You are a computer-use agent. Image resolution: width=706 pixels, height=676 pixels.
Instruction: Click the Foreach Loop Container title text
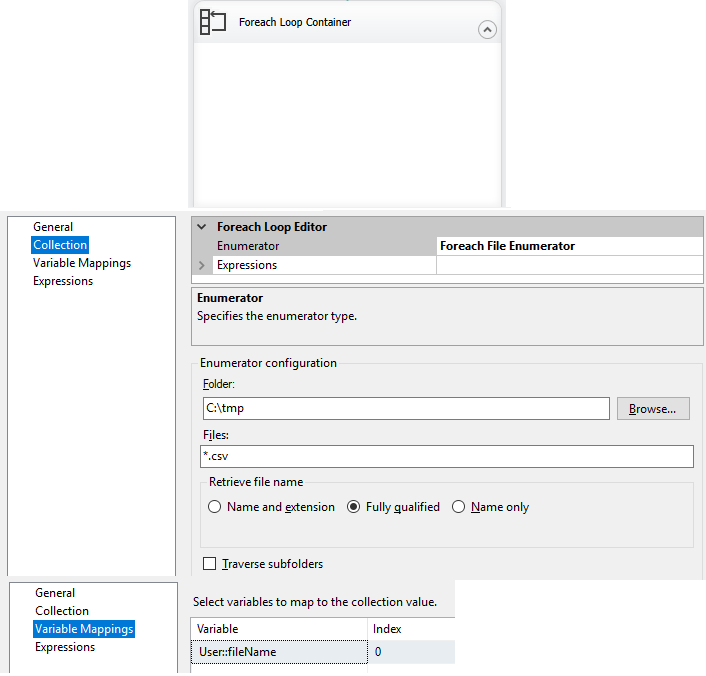295,22
